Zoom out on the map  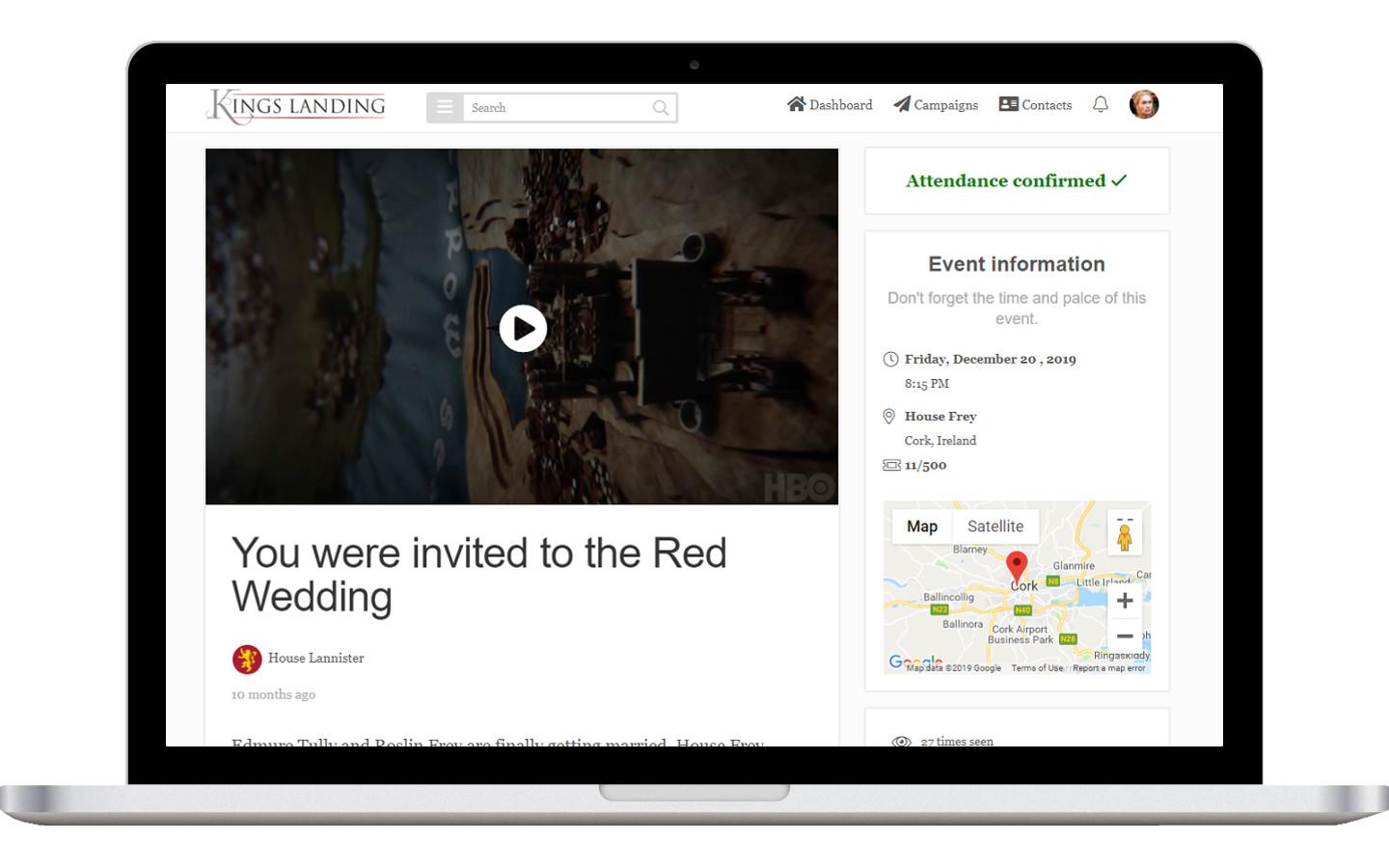click(1125, 636)
